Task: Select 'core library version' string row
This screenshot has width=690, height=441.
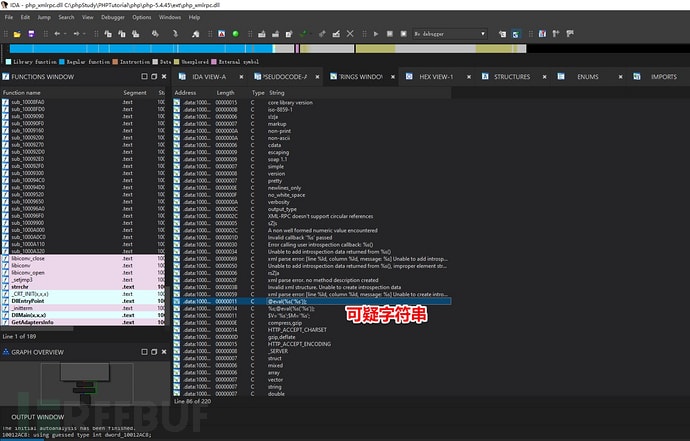Action: coord(312,103)
